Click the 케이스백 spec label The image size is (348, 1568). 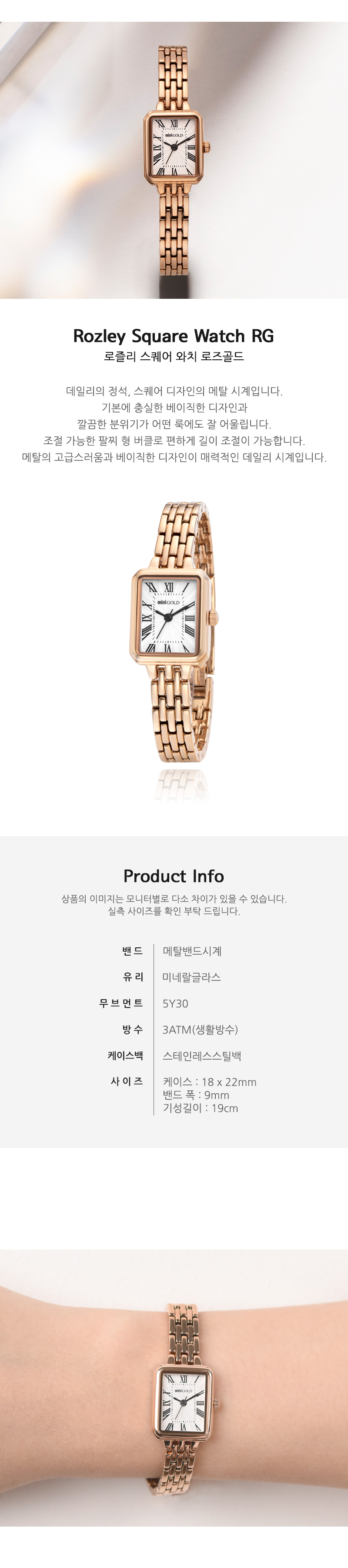coord(125,1055)
